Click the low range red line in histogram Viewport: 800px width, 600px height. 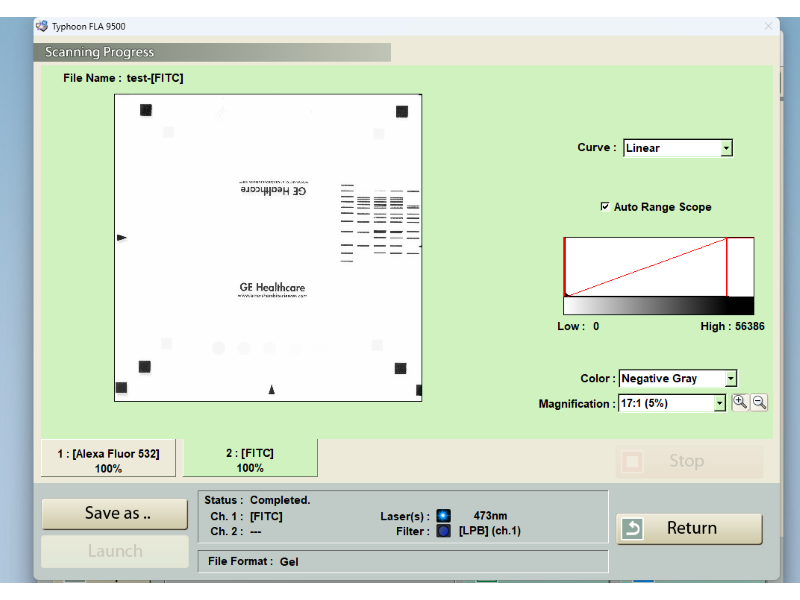pyautogui.click(x=565, y=266)
